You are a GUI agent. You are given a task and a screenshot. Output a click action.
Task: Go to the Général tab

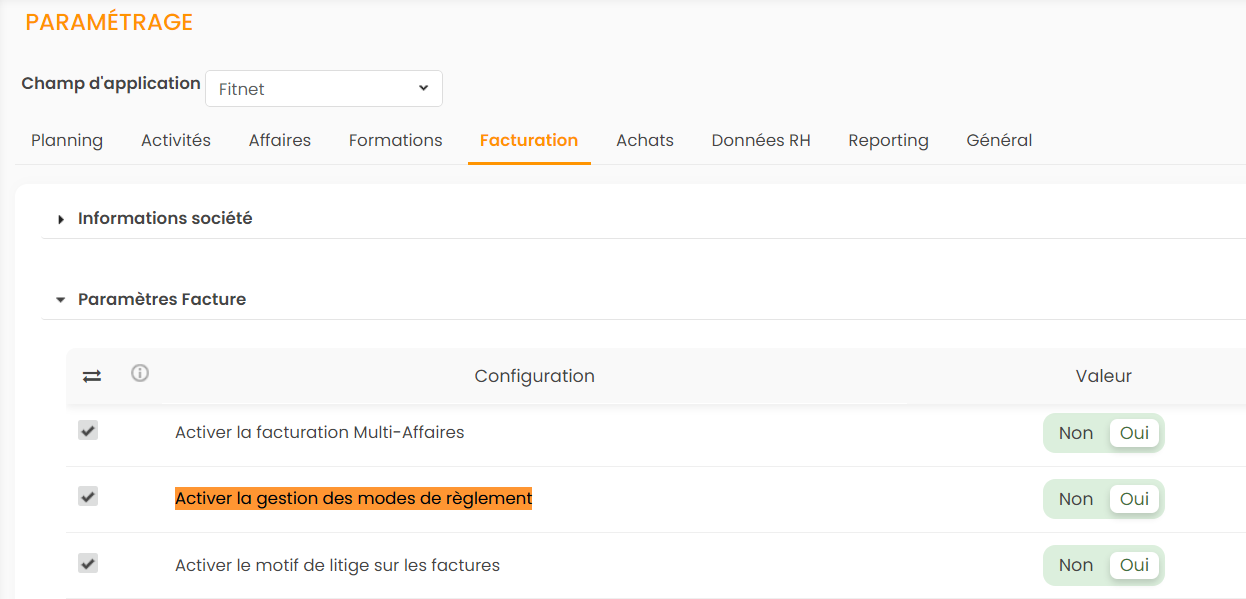999,140
